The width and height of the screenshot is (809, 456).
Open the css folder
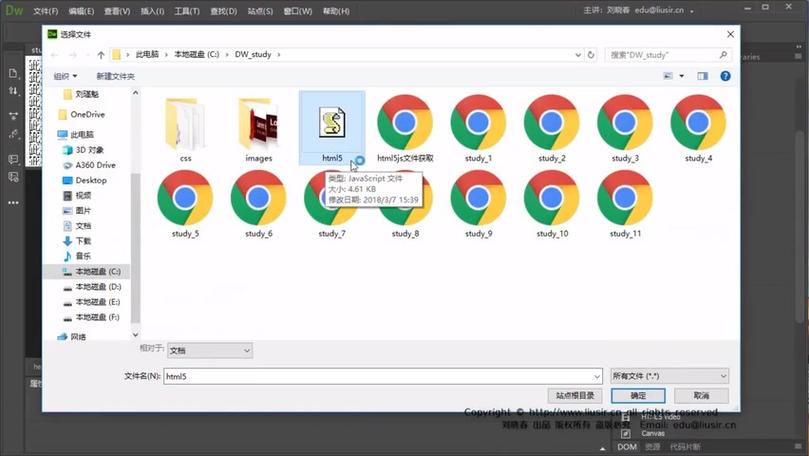pyautogui.click(x=185, y=124)
